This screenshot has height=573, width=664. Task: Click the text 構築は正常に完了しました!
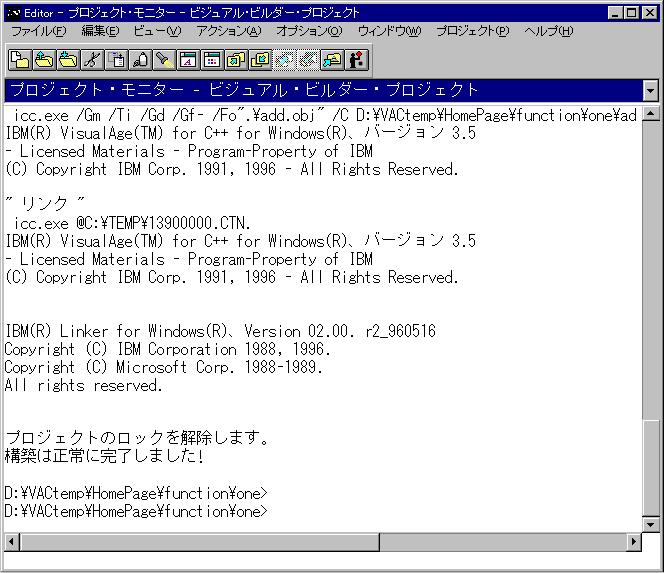[x=104, y=456]
